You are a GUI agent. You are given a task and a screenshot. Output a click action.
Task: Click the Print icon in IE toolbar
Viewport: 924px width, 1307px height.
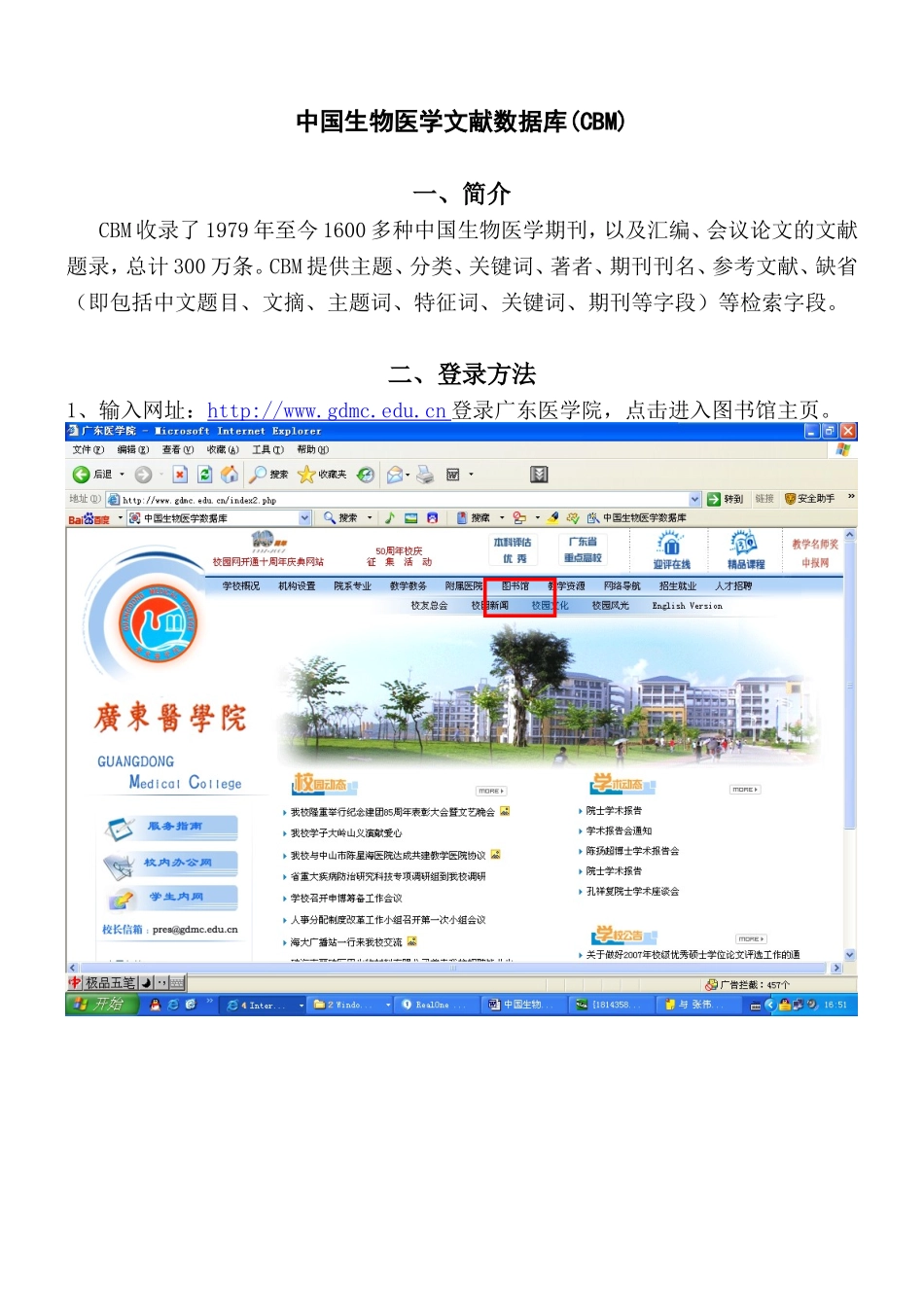(x=425, y=475)
